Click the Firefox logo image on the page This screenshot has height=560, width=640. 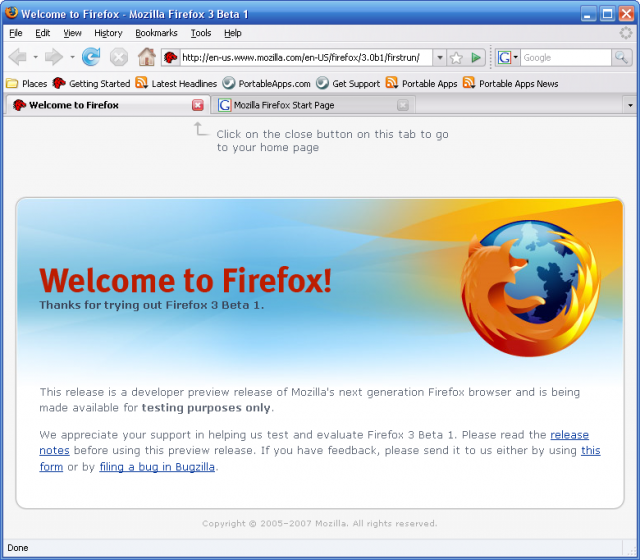point(530,288)
